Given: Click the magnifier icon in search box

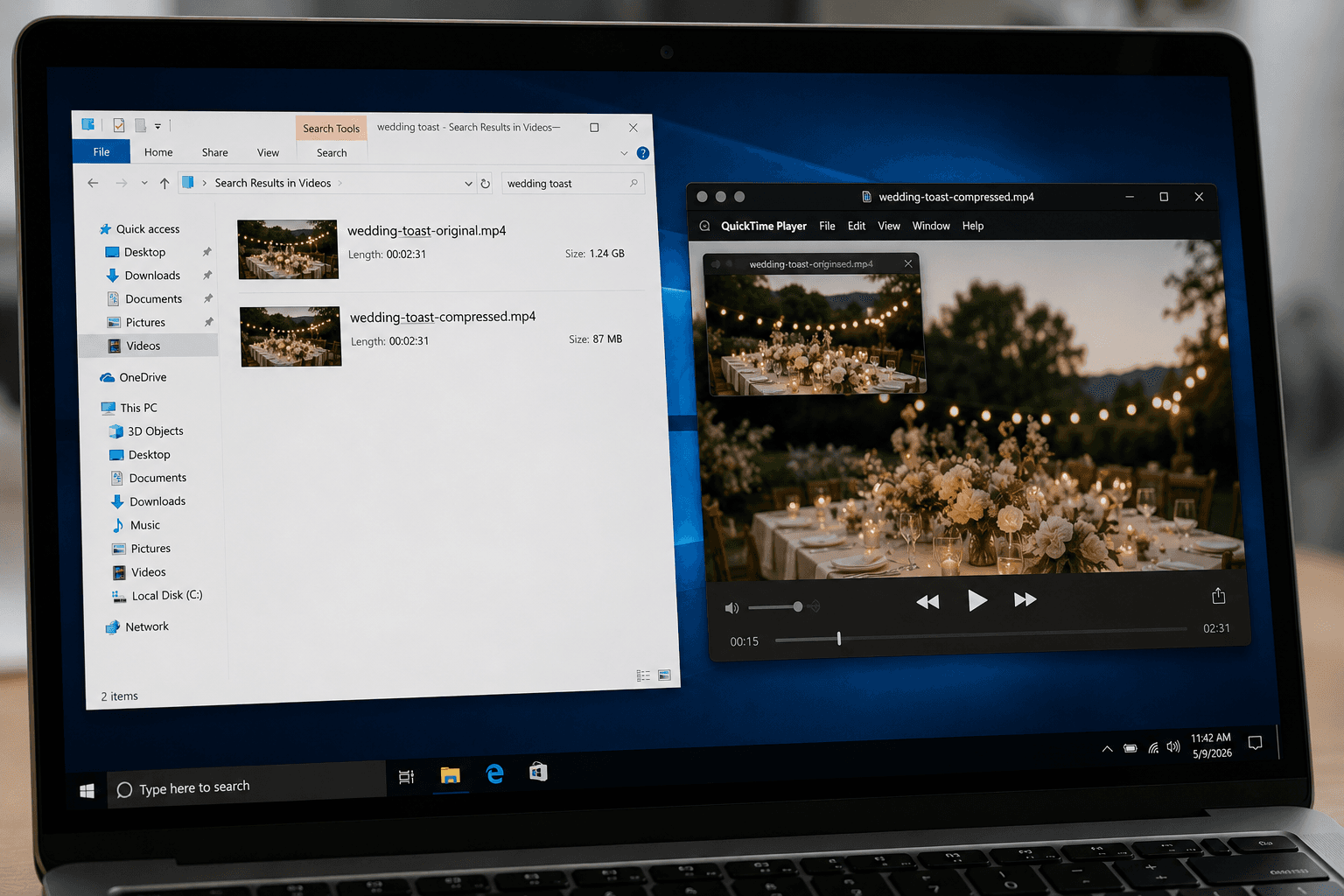Looking at the screenshot, I should tap(633, 183).
